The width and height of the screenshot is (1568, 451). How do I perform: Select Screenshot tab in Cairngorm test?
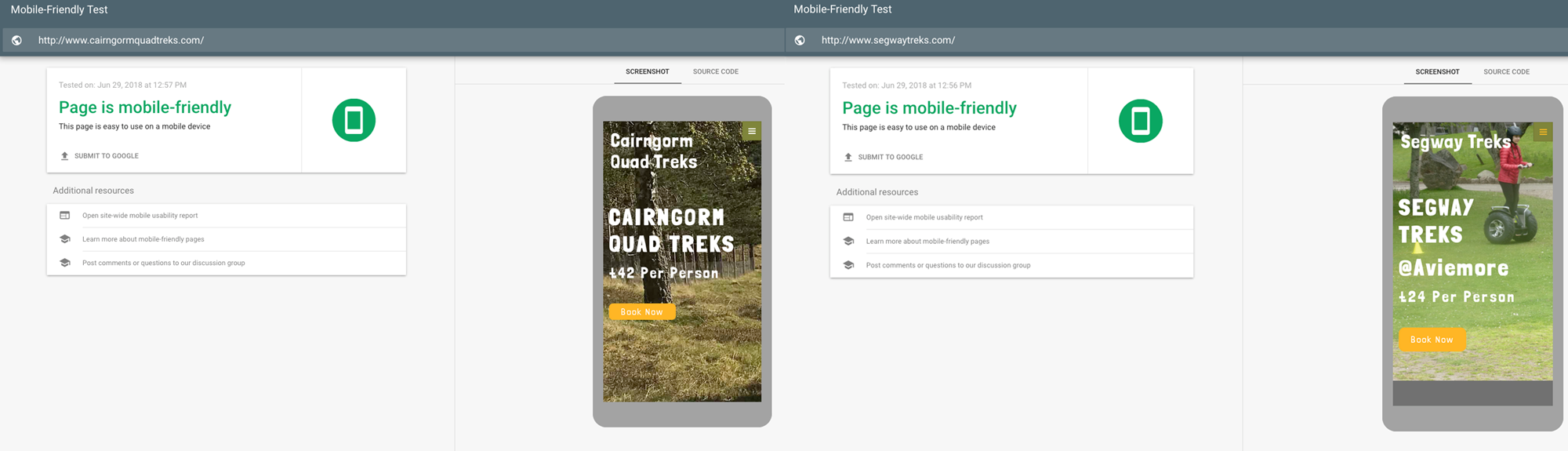[648, 71]
